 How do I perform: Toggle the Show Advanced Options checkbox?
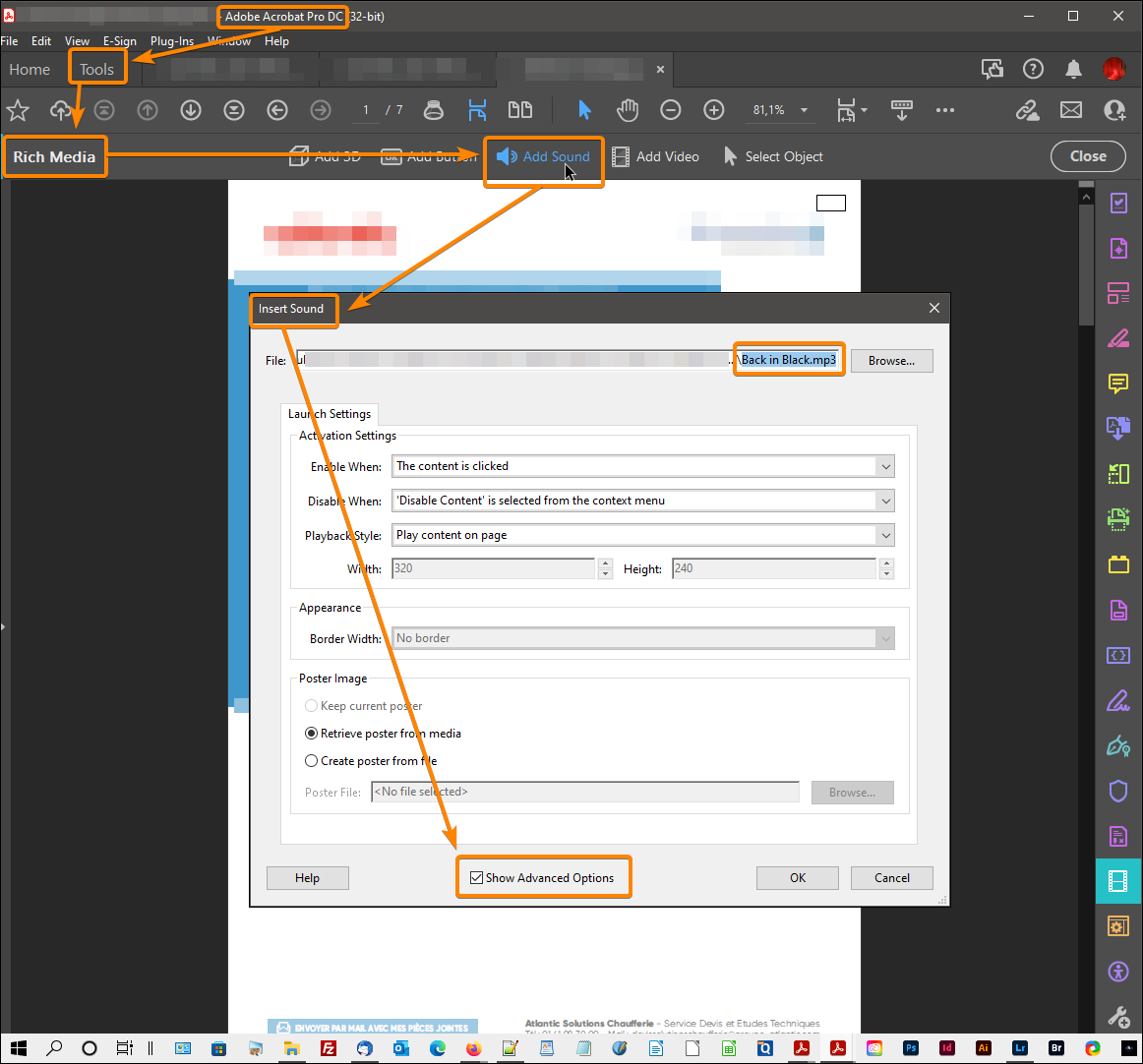tap(477, 877)
